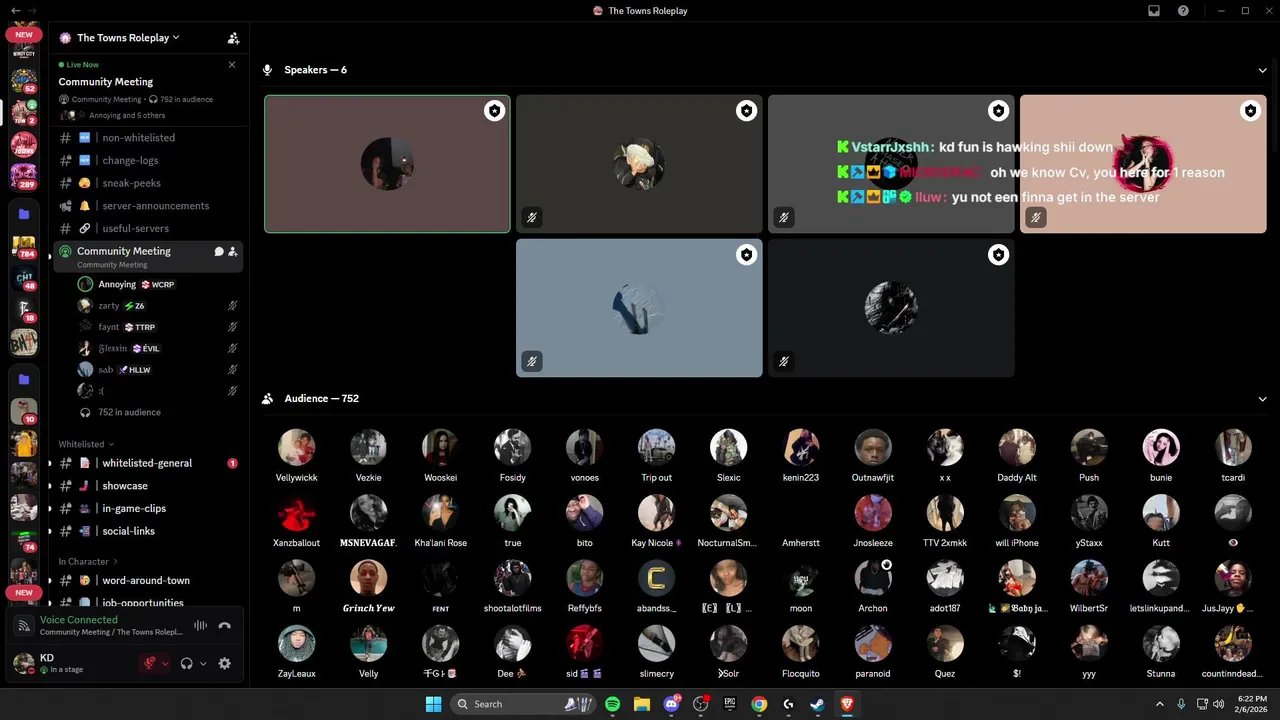Open Spotify from the taskbar
1280x720 pixels.
[612, 704]
